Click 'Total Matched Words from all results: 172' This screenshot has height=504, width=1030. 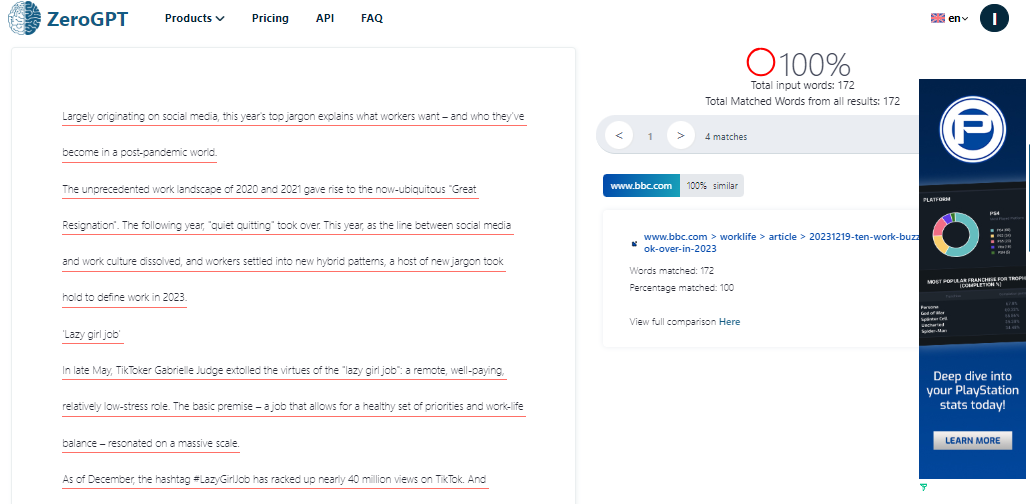(802, 101)
